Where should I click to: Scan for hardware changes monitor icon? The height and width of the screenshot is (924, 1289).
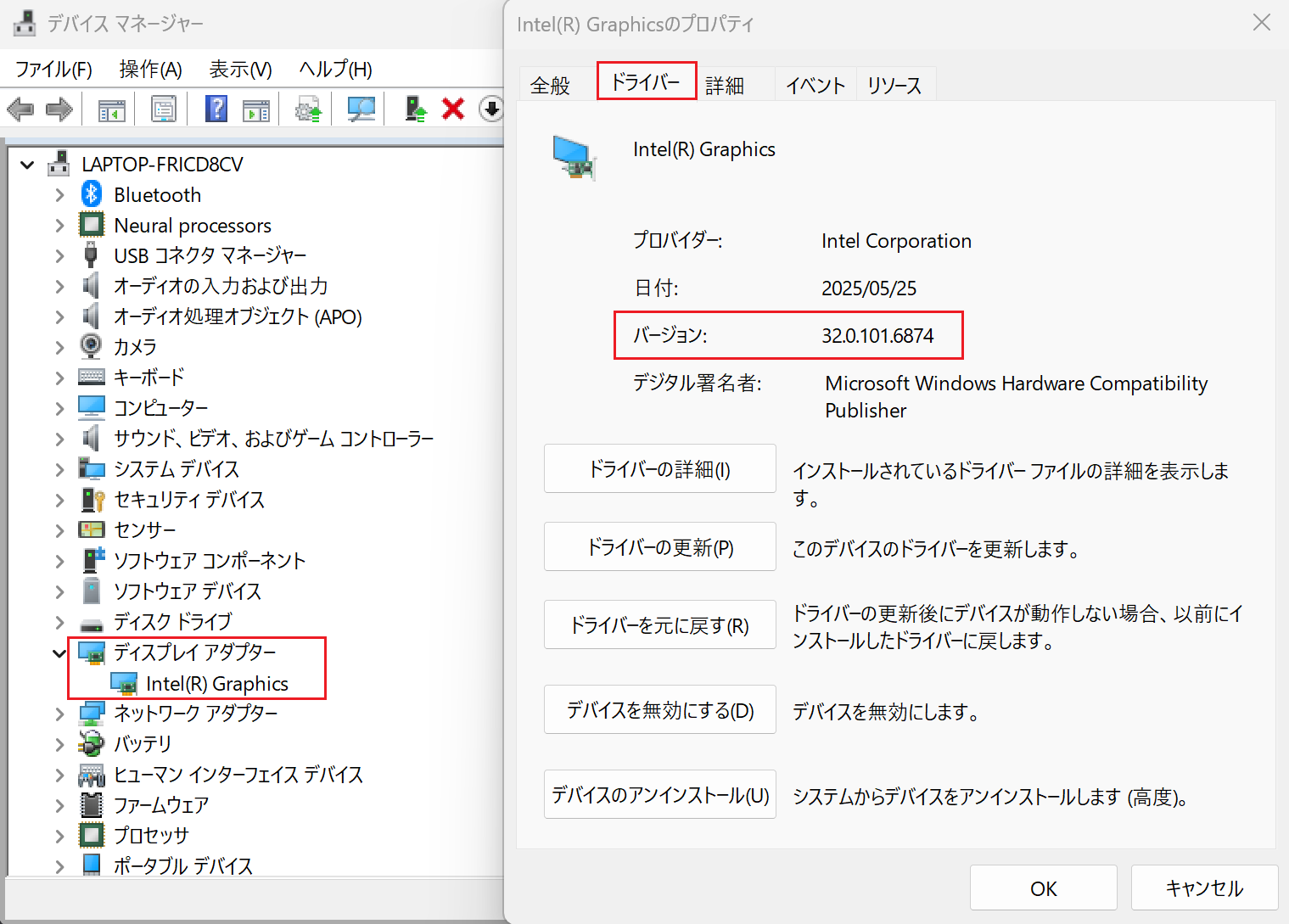tap(361, 109)
